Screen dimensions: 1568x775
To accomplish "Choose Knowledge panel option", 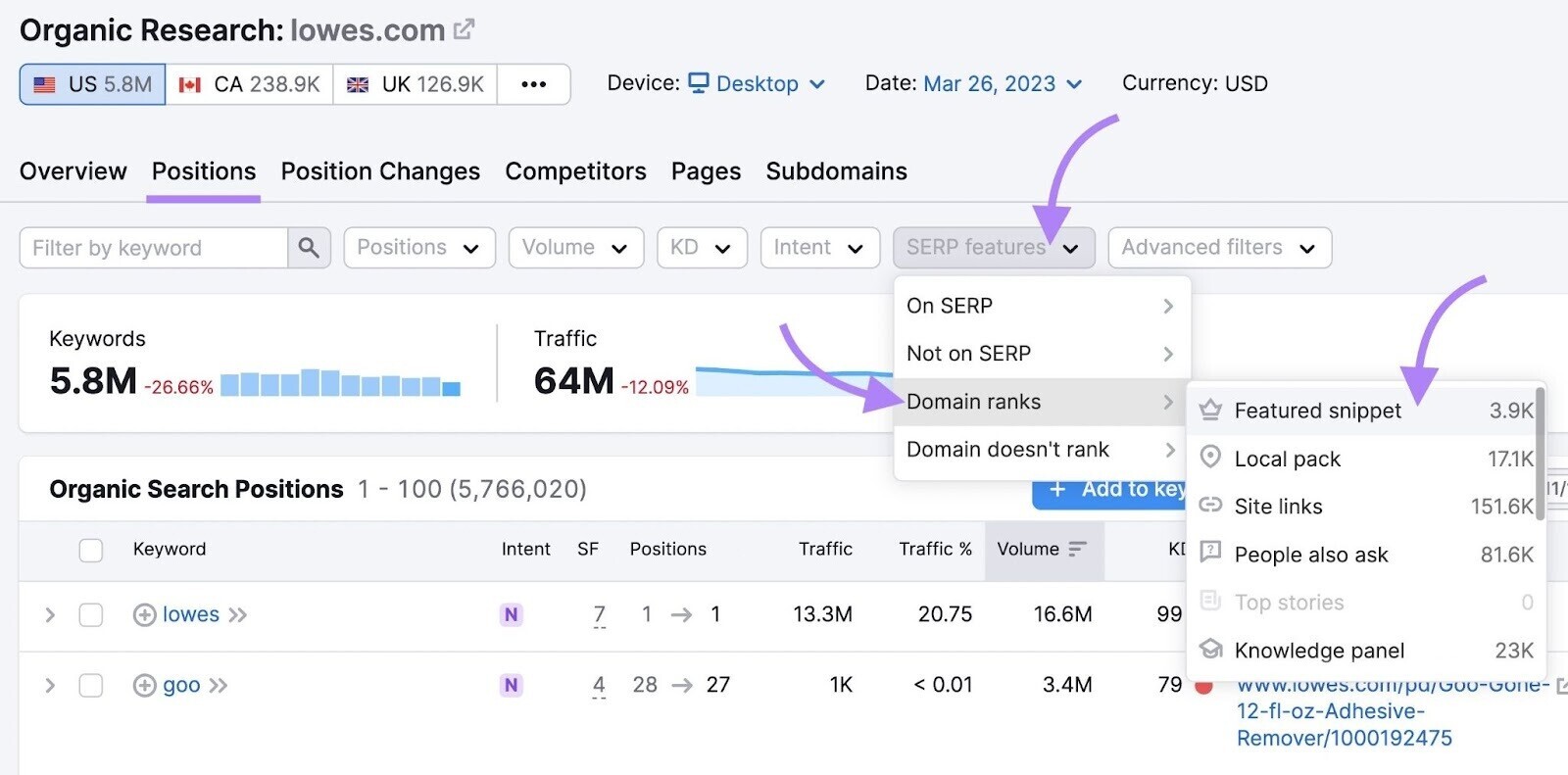I will (x=1362, y=651).
